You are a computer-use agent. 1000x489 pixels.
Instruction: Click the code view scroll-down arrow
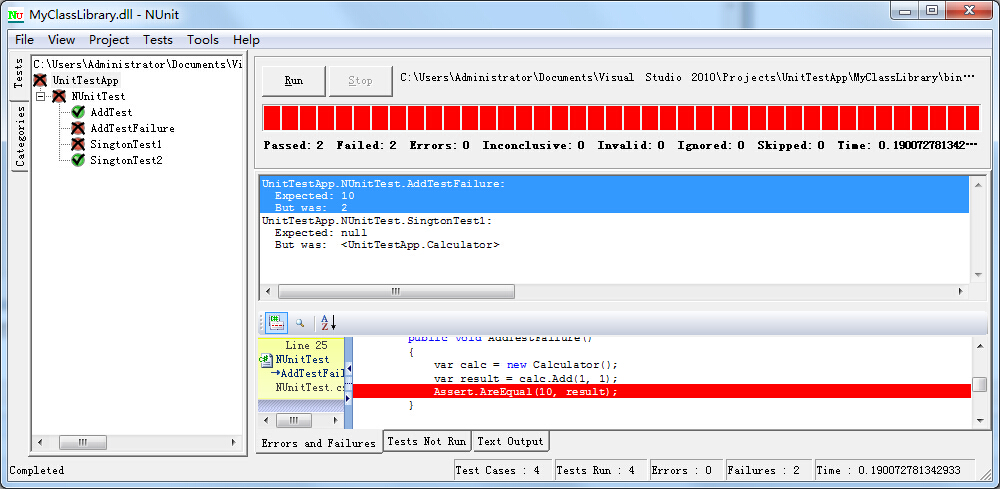click(x=980, y=420)
